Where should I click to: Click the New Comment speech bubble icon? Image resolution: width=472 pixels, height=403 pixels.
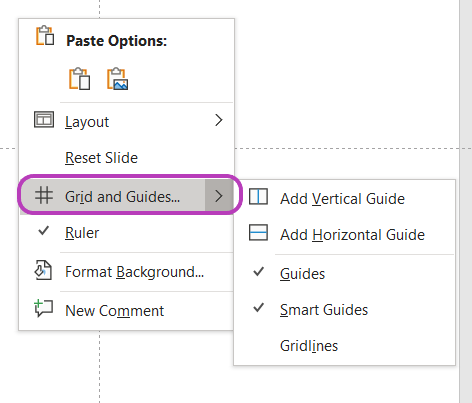(x=43, y=308)
